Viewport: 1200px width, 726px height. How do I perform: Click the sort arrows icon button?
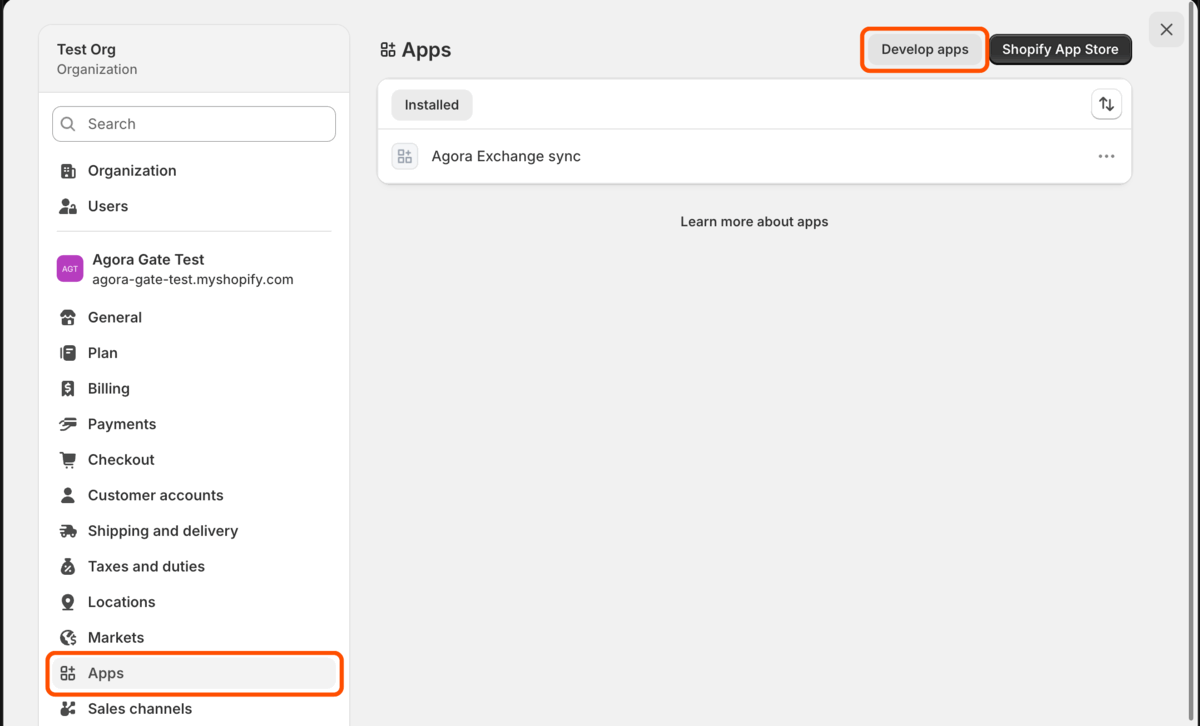pos(1106,104)
